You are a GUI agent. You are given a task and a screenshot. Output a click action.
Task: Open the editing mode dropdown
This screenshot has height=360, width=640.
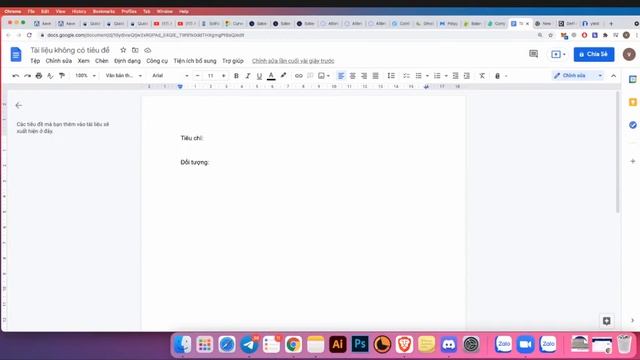(578, 76)
